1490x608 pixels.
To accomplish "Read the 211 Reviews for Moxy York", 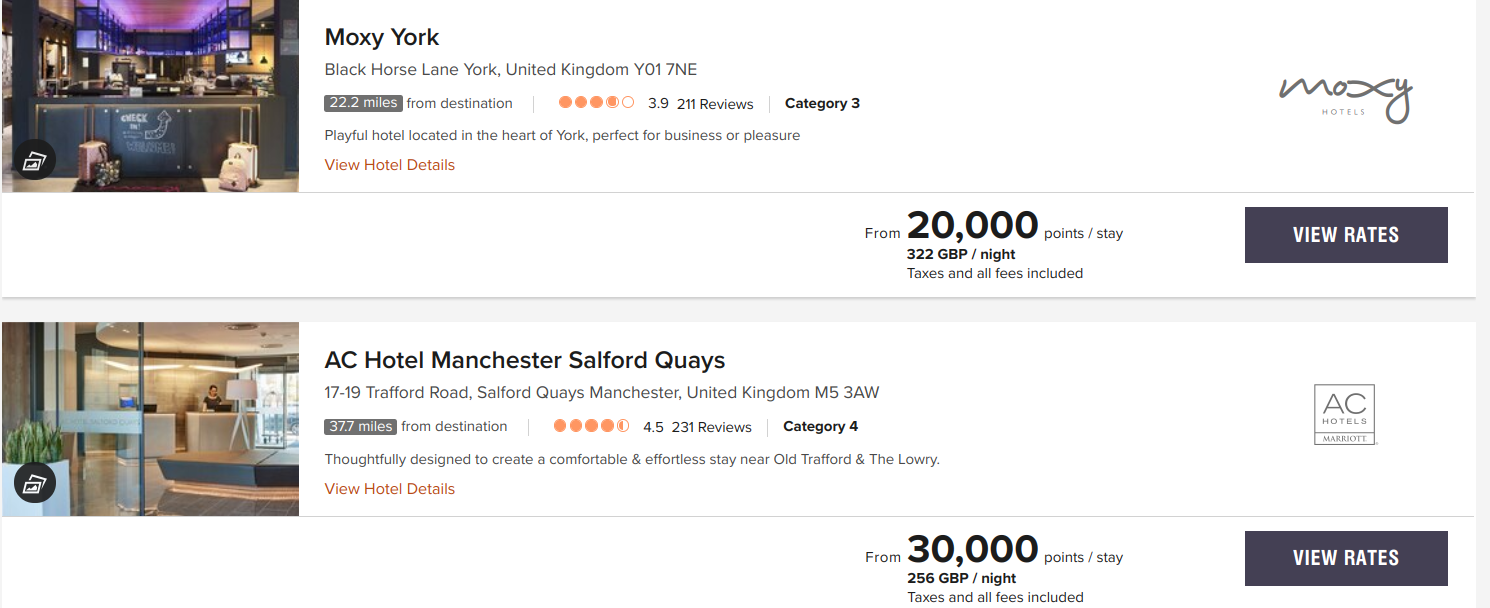I will tap(714, 104).
